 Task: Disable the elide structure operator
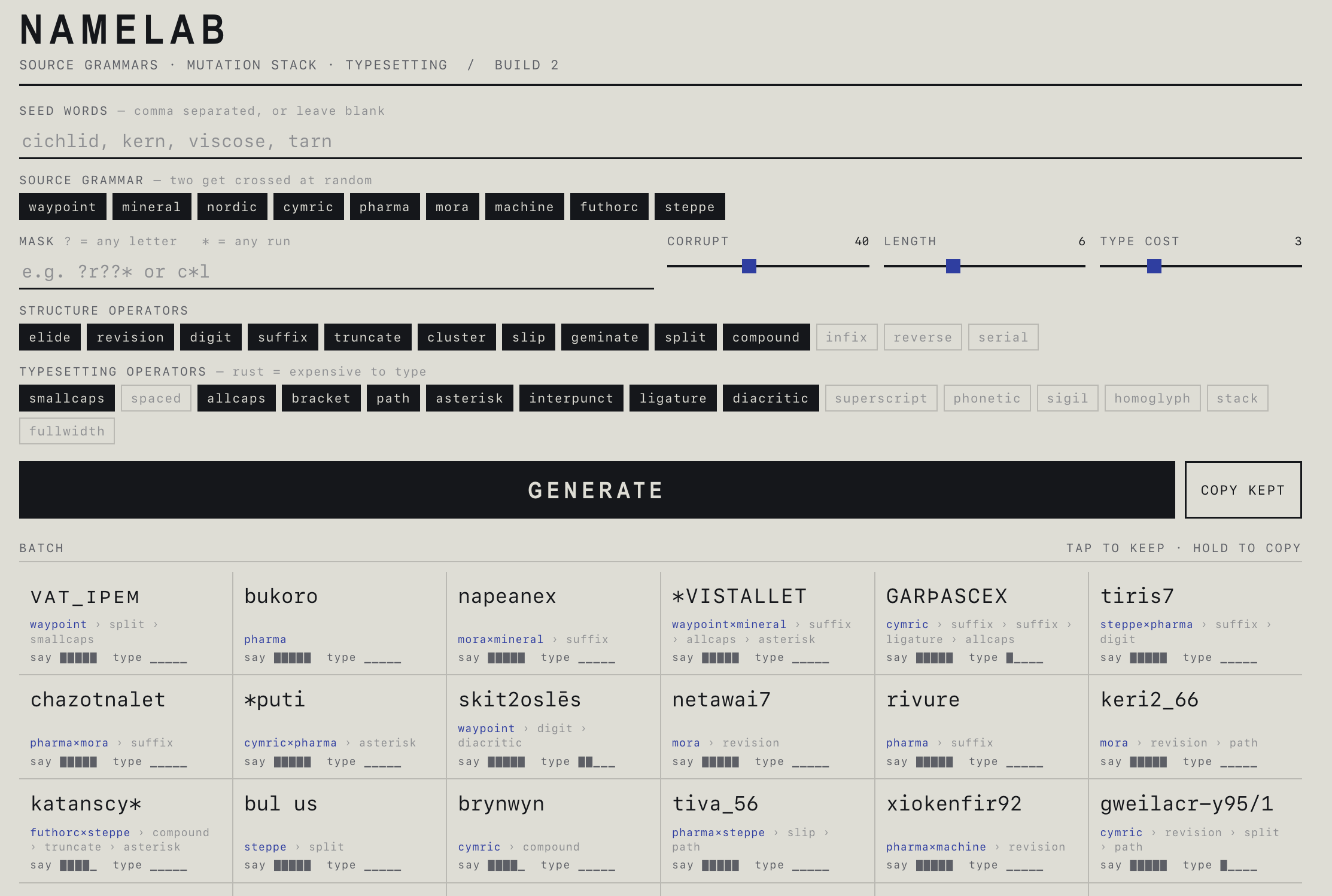(50, 337)
